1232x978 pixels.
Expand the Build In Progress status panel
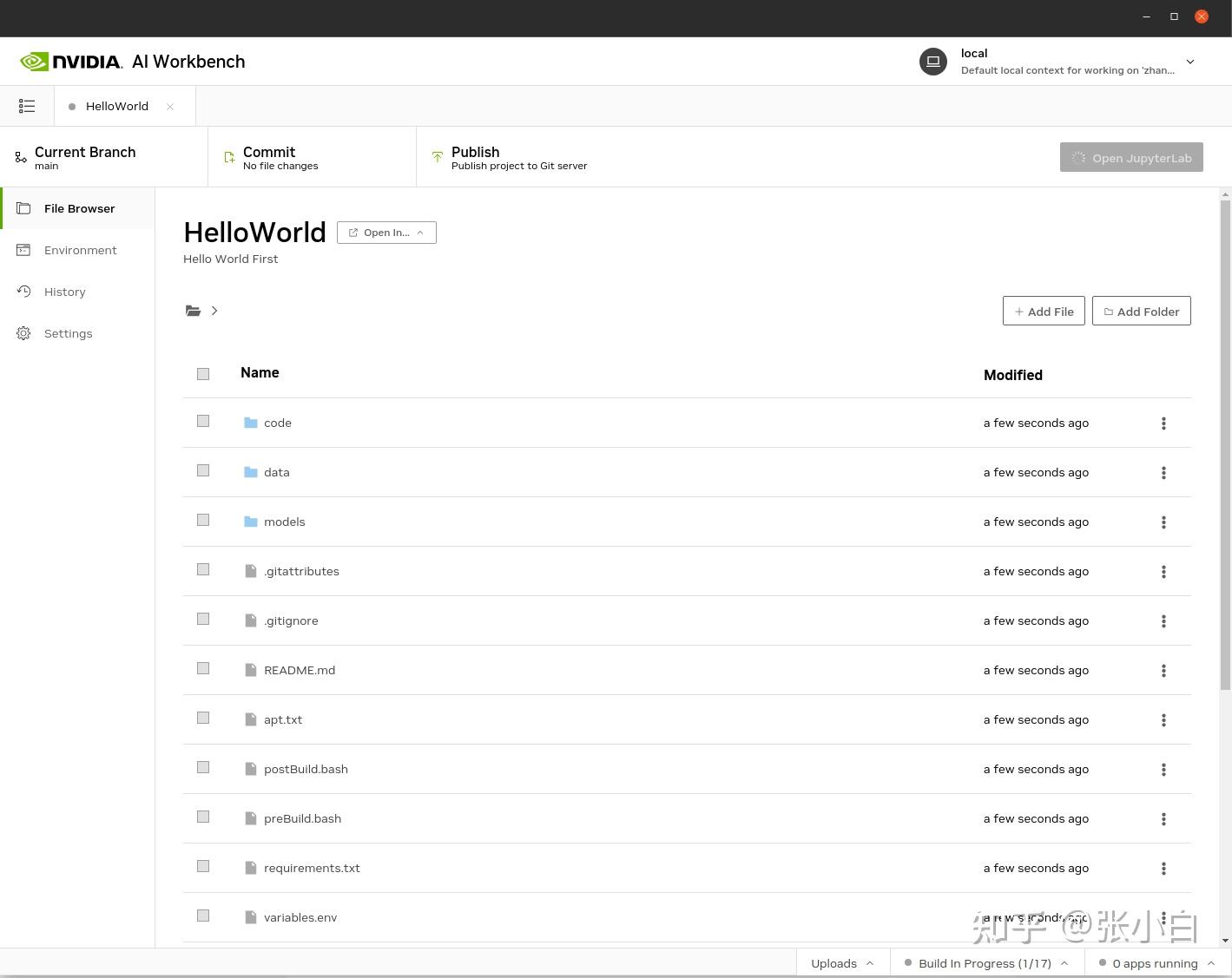tap(986, 962)
